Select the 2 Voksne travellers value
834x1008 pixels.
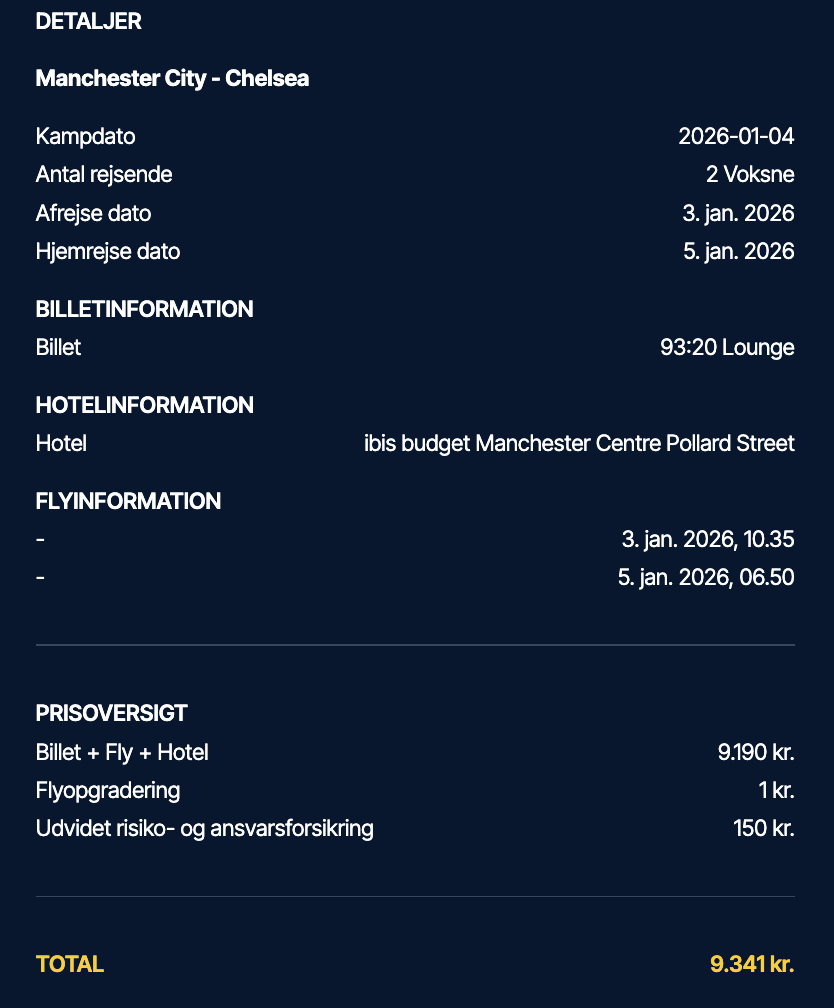pos(750,174)
